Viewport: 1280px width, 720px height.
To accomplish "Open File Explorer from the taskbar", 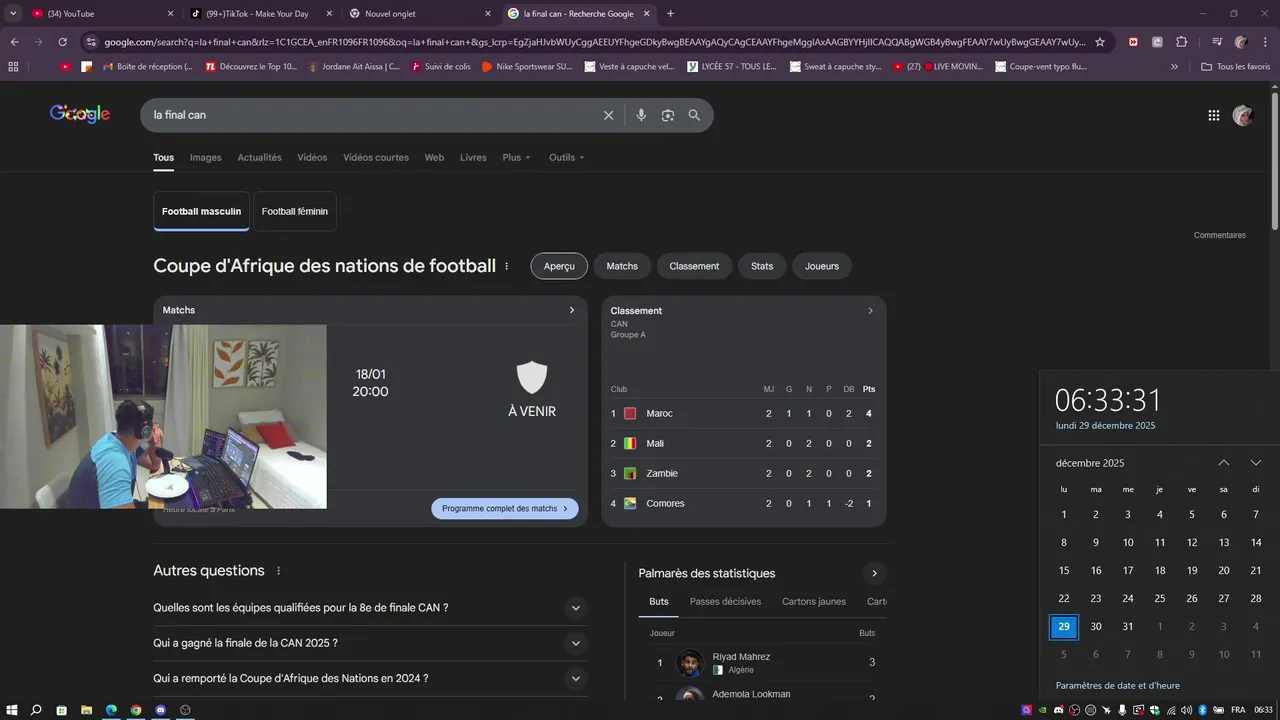I will [x=86, y=710].
